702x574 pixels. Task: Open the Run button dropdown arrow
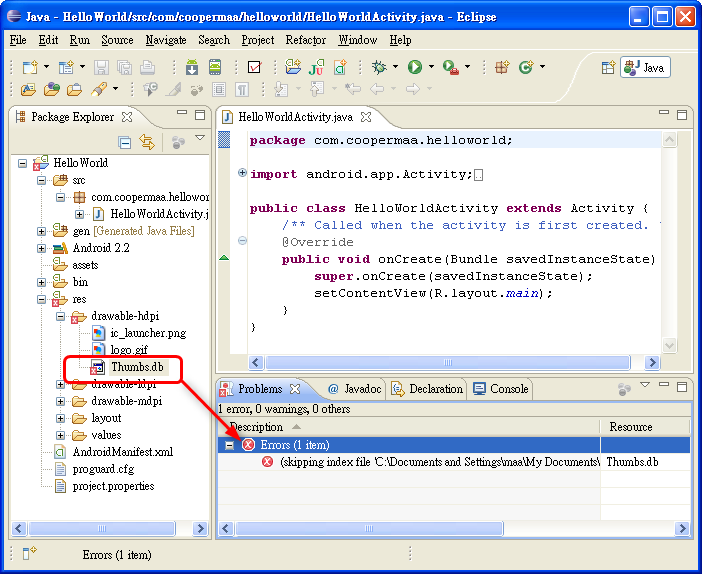tap(432, 67)
